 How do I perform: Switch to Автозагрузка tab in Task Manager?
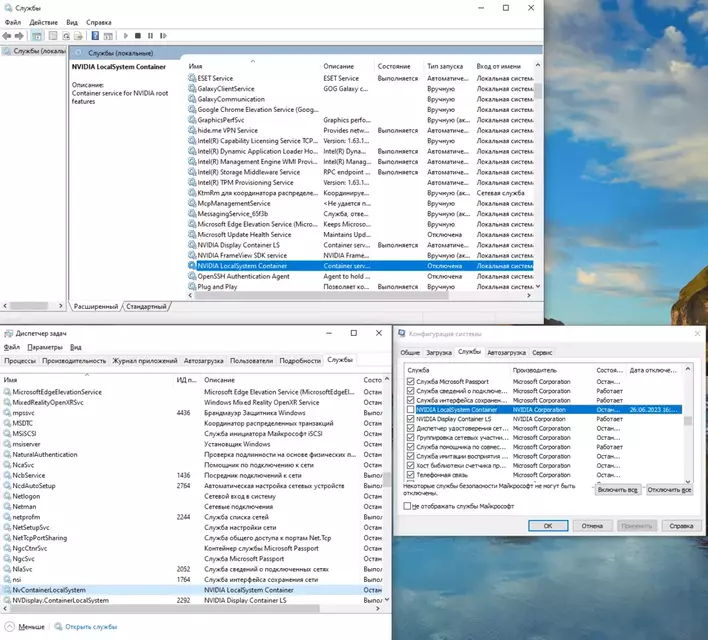tap(204, 360)
